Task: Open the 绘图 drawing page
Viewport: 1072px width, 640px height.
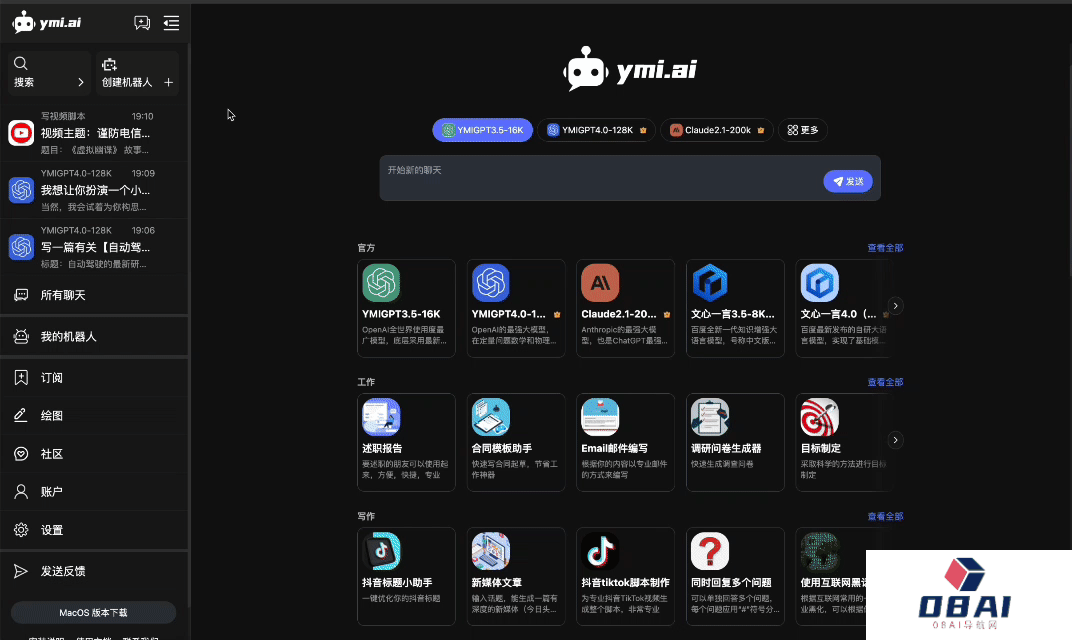Action: (x=94, y=416)
